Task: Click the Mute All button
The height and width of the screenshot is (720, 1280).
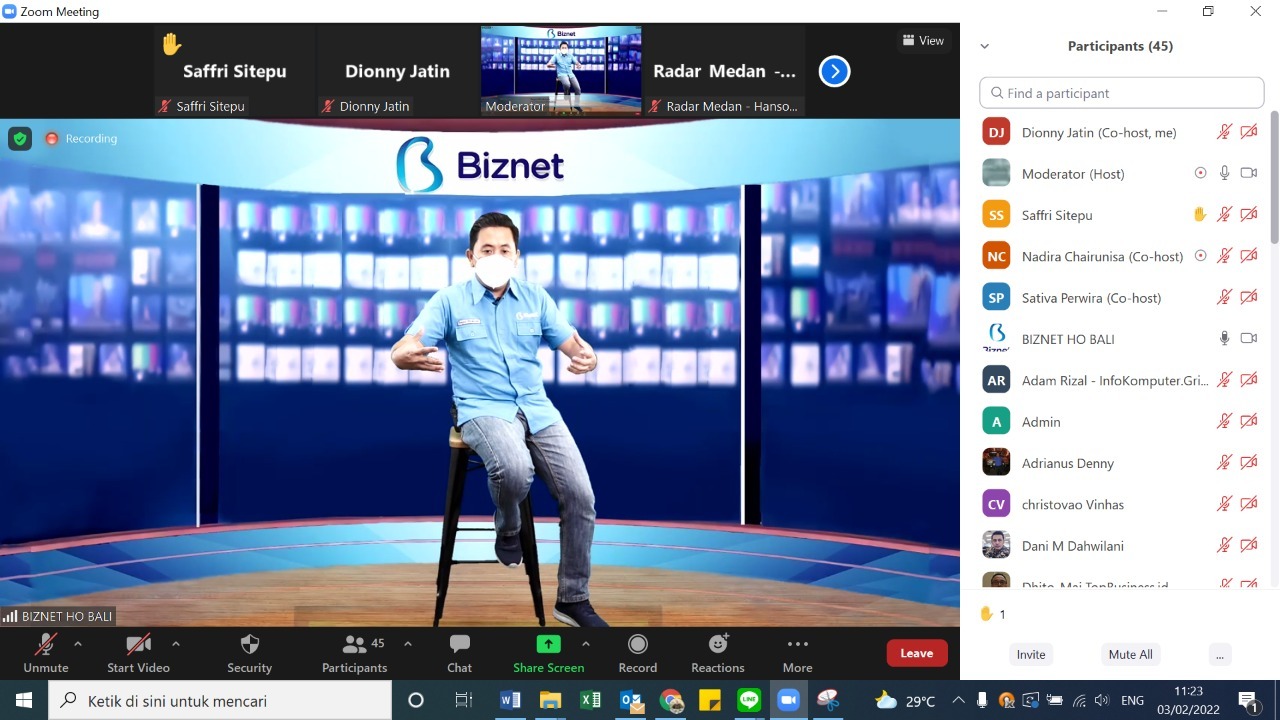Action: coord(1131,654)
